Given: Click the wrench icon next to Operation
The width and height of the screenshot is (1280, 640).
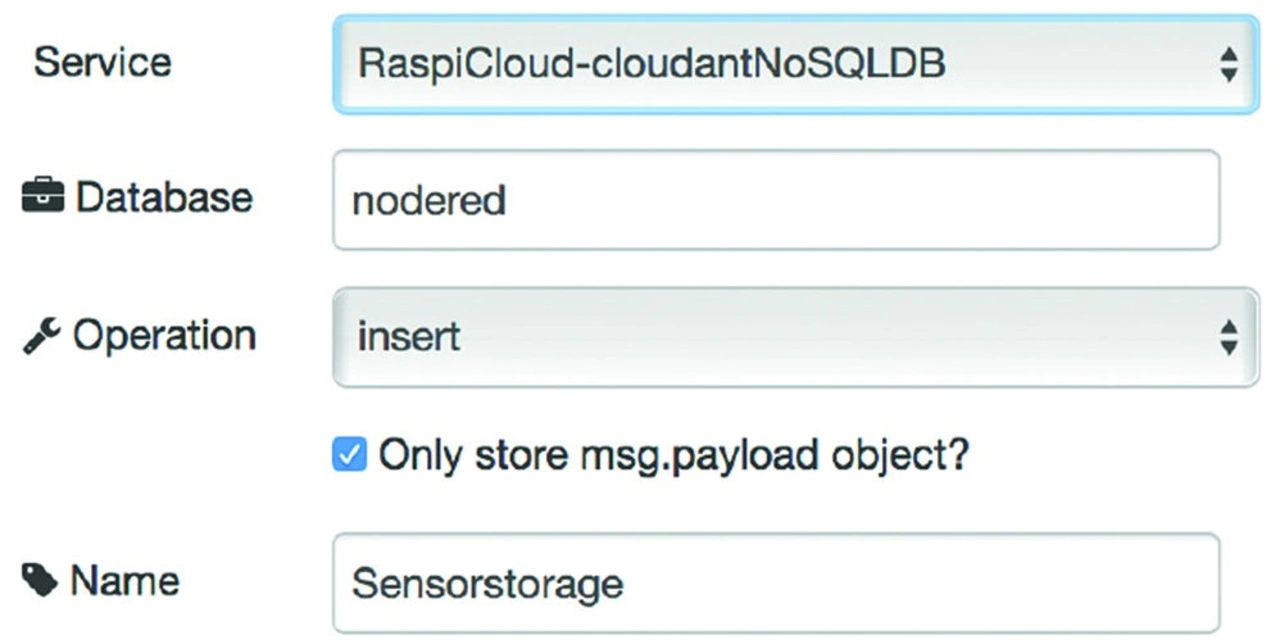Looking at the screenshot, I should tap(41, 335).
